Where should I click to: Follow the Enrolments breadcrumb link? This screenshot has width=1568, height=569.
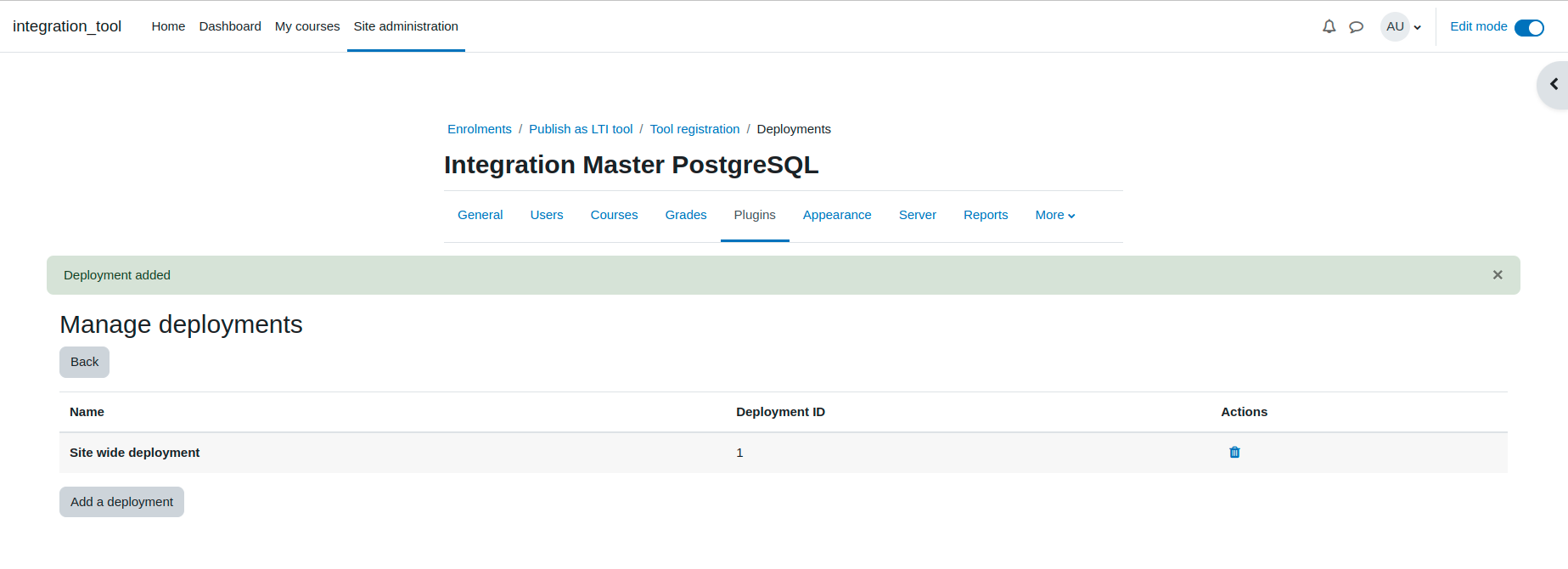coord(480,129)
